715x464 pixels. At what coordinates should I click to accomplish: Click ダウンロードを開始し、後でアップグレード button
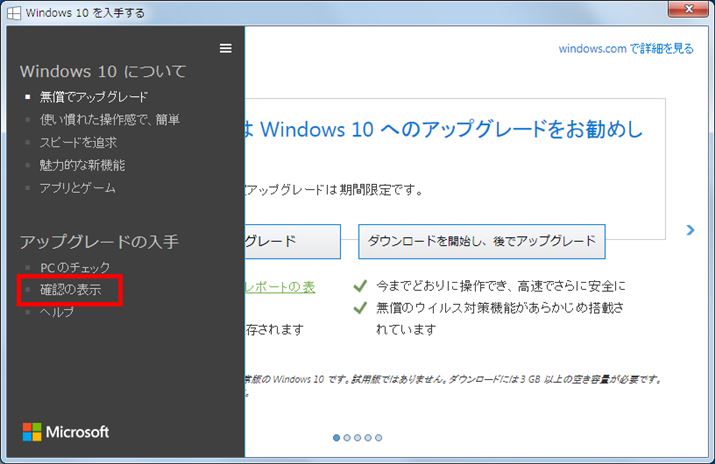[x=482, y=241]
